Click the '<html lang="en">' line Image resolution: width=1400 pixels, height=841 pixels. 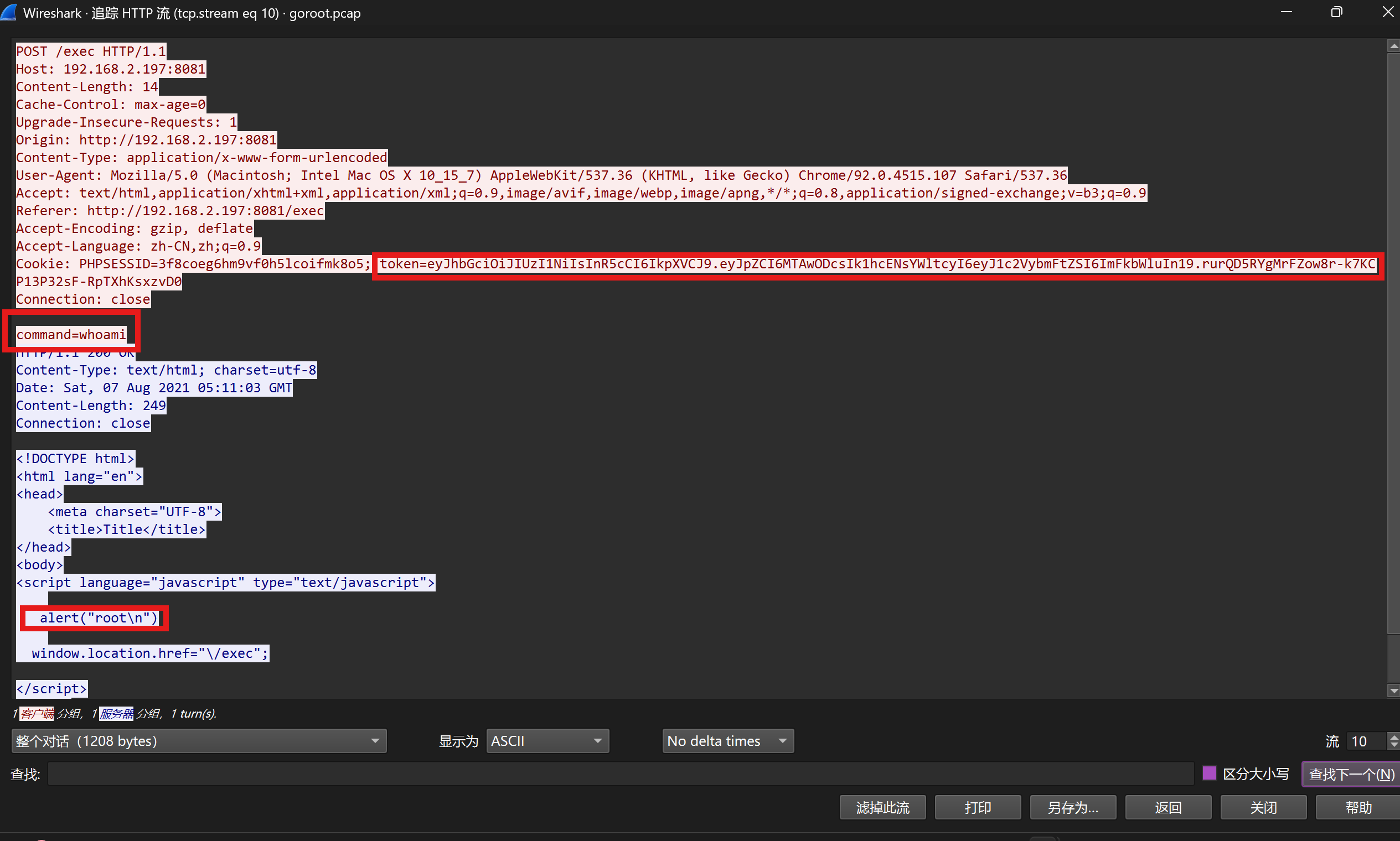79,476
